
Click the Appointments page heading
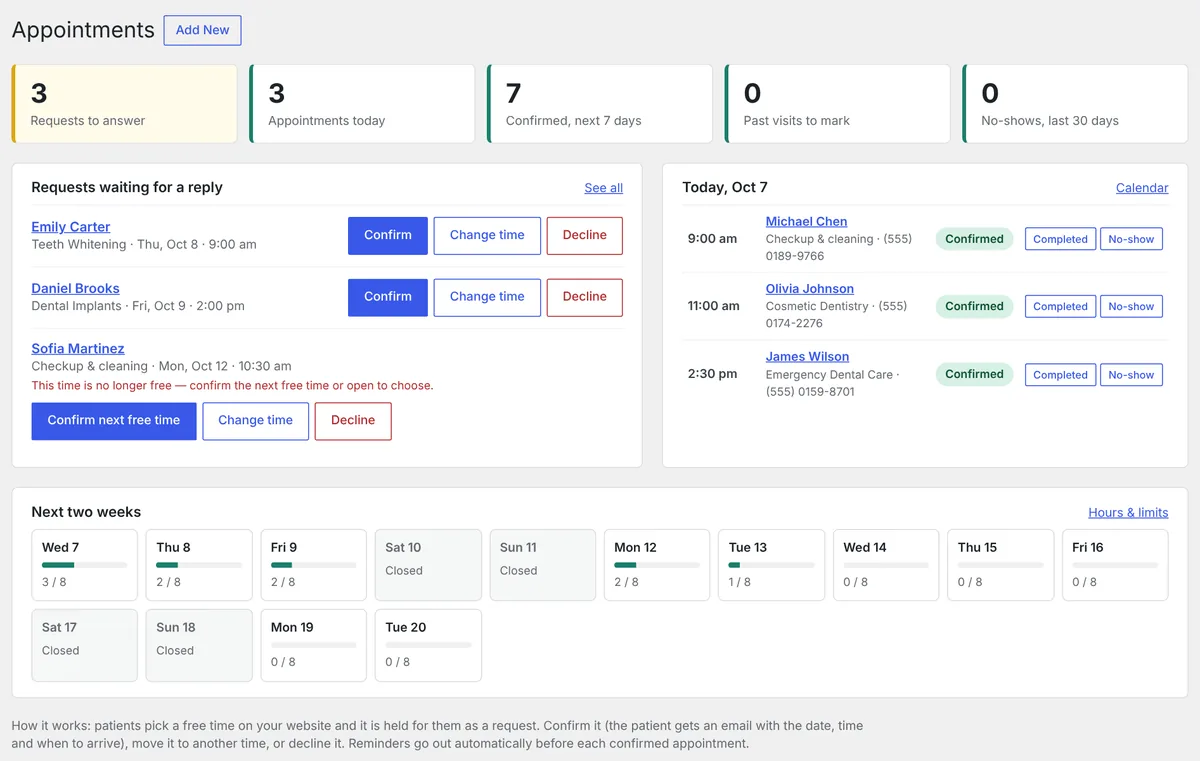tap(83, 30)
